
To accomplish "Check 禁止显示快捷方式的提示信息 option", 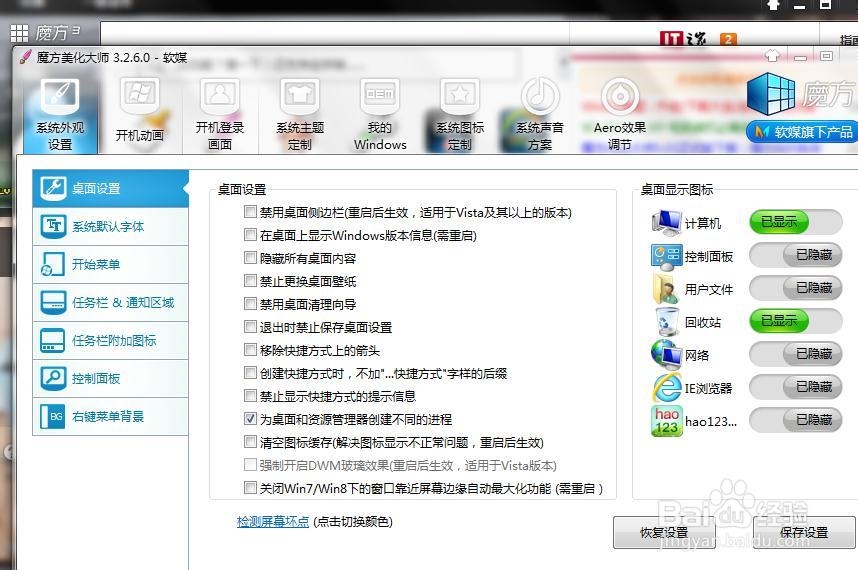I will pos(250,395).
